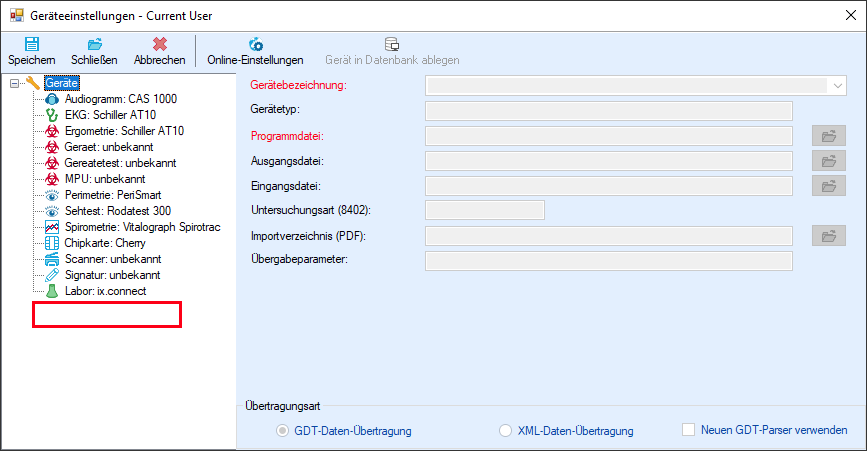867x451 pixels.
Task: Click the Chipkarte card icon
Action: 52,243
